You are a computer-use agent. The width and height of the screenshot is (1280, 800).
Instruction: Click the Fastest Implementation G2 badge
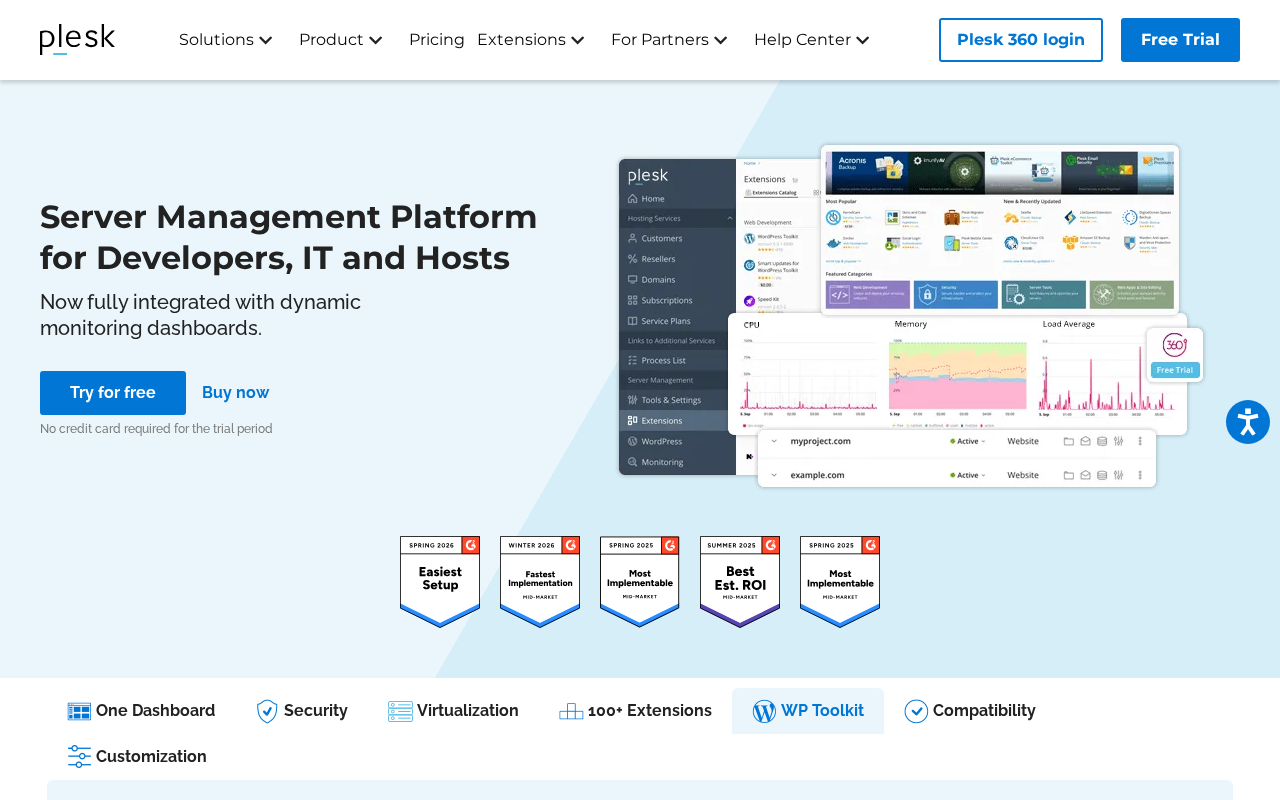click(x=540, y=582)
